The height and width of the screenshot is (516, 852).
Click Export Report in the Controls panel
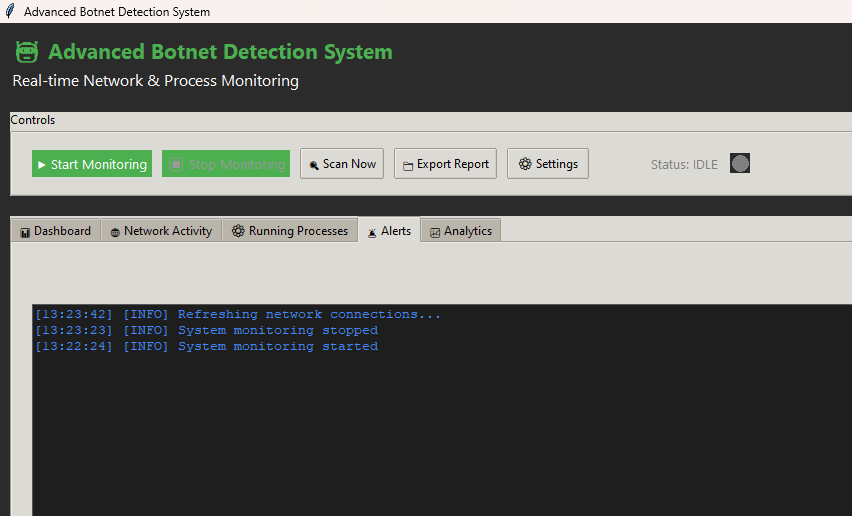[446, 164]
